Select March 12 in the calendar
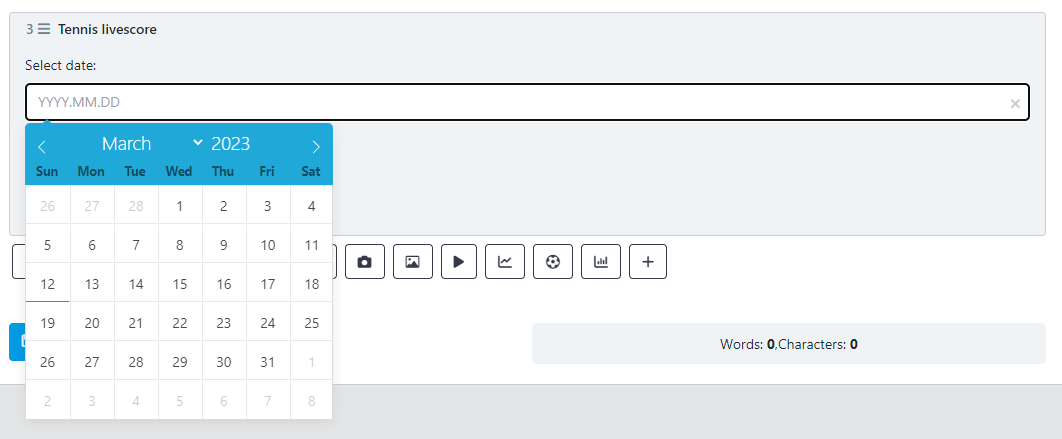The width and height of the screenshot is (1062, 439). coord(47,283)
